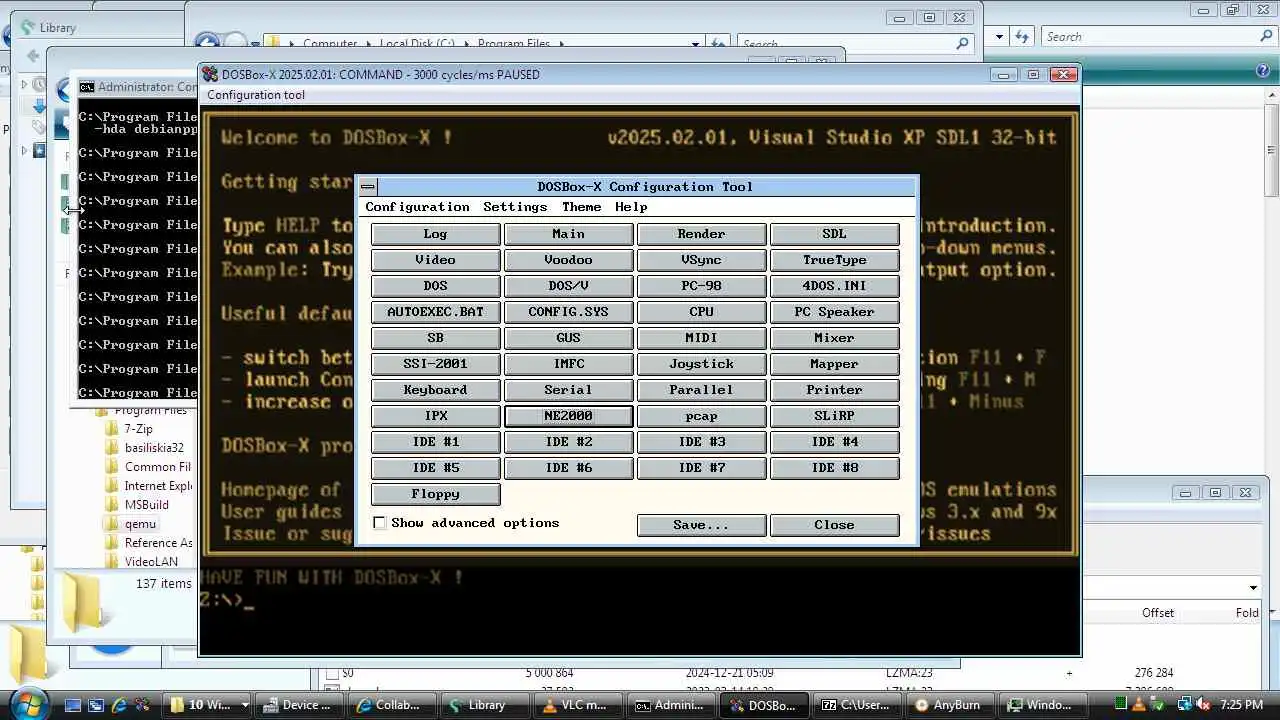This screenshot has width=1280, height=720.
Task: Open the Floppy settings section
Action: coord(435,494)
